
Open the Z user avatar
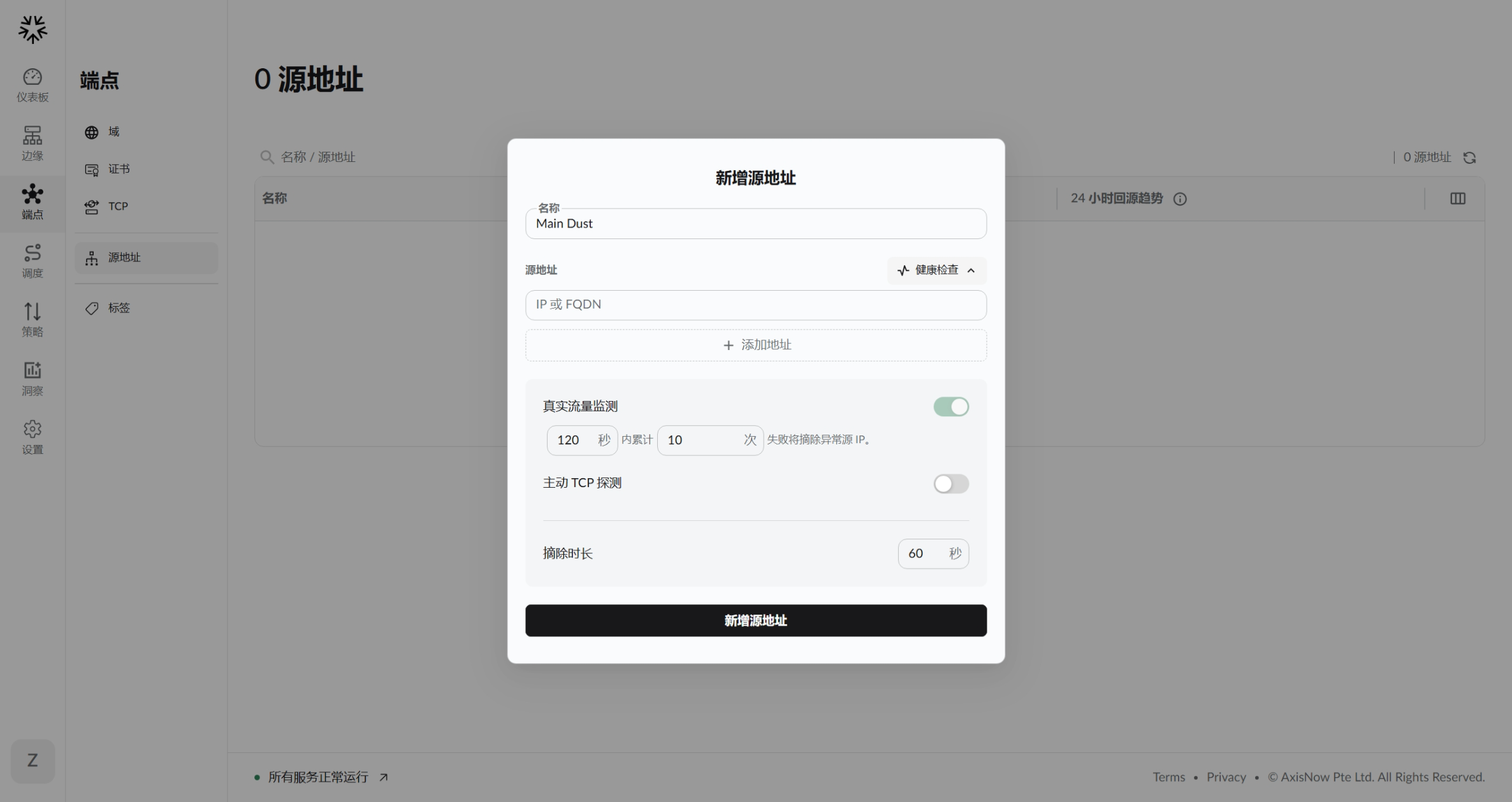point(33,761)
